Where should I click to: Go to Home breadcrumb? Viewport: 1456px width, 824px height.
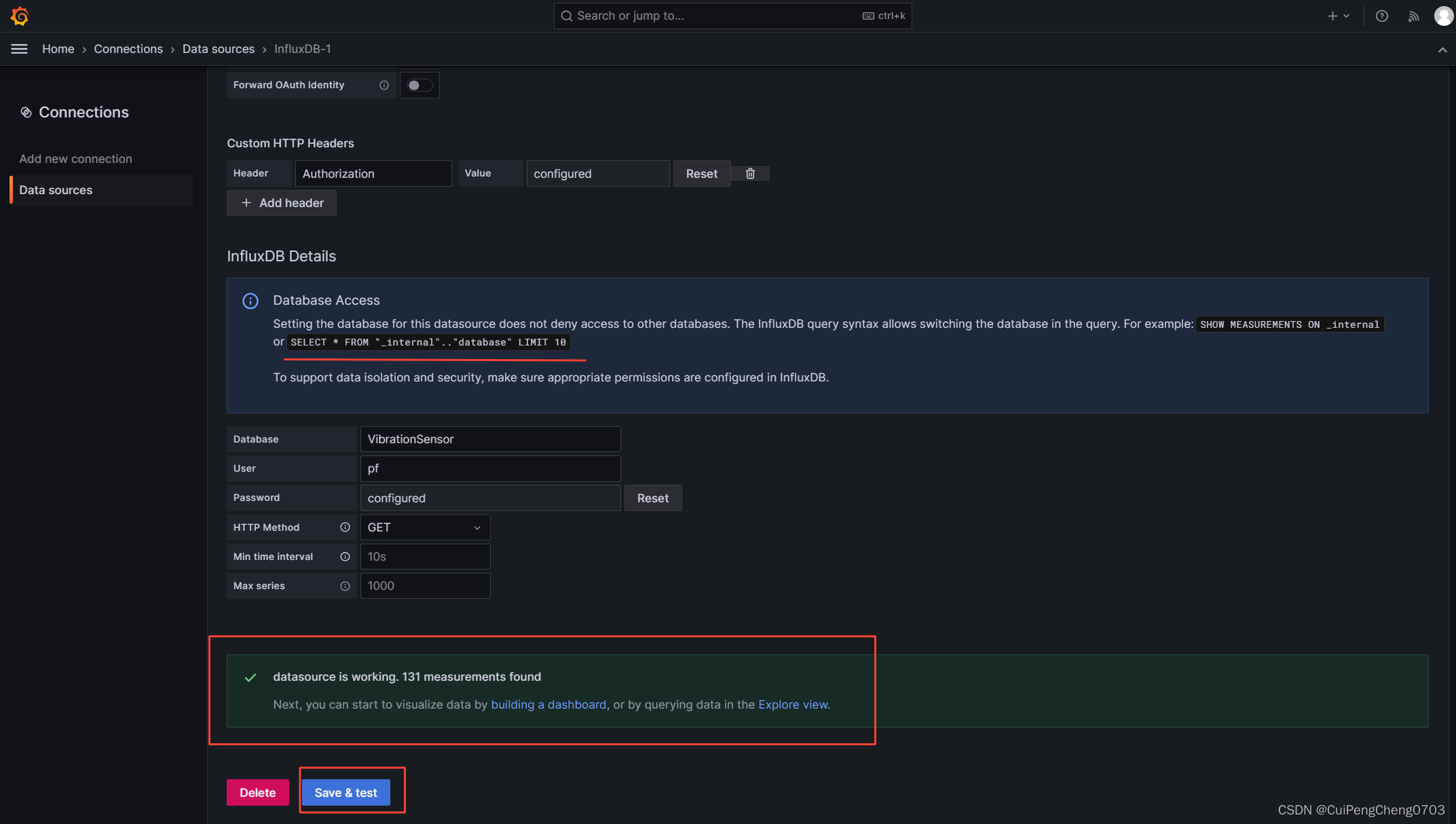pyautogui.click(x=58, y=49)
